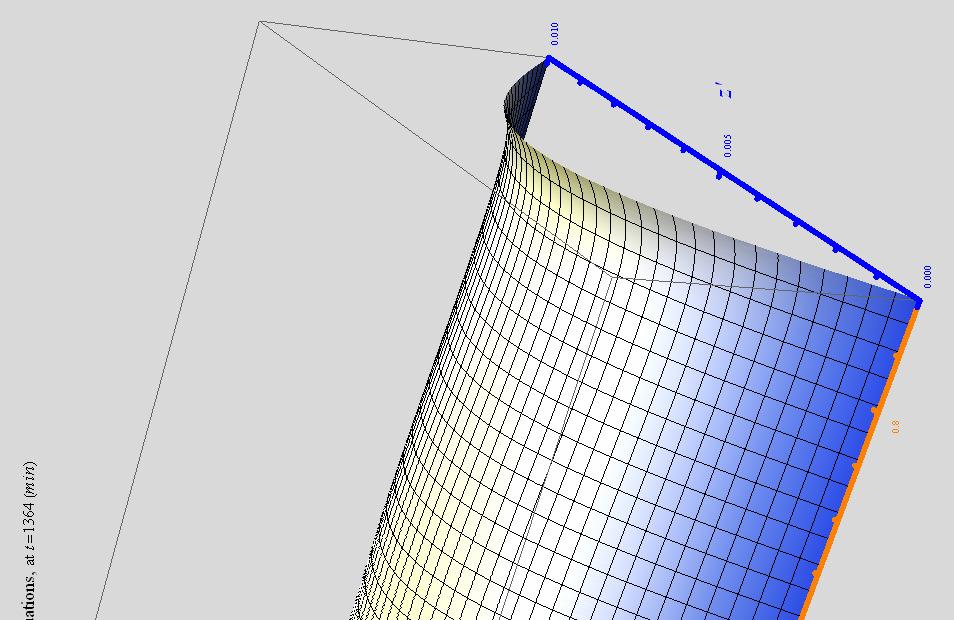Click the blue z' axis label

coord(725,91)
